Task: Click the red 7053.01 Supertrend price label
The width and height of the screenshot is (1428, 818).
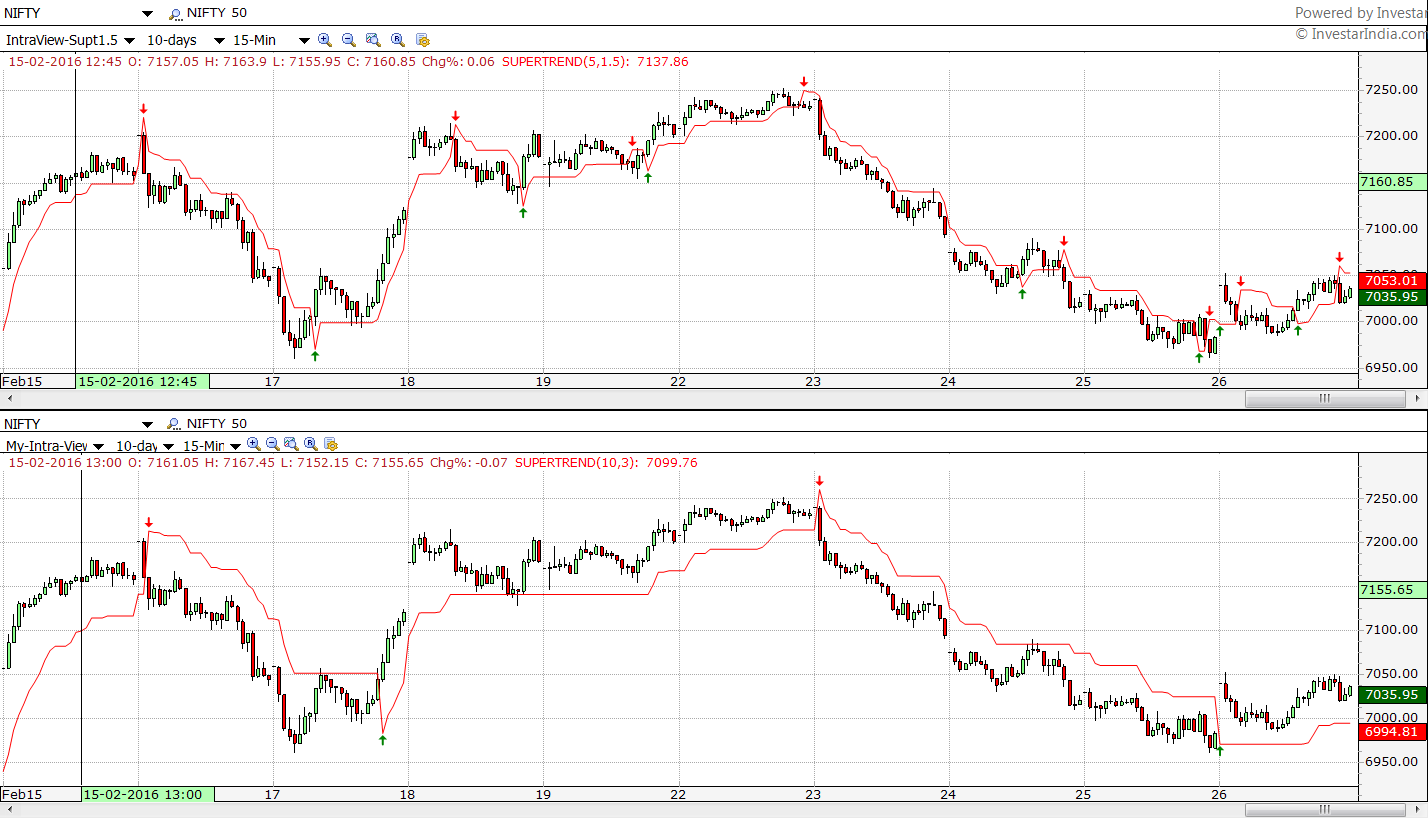Action: [1391, 280]
